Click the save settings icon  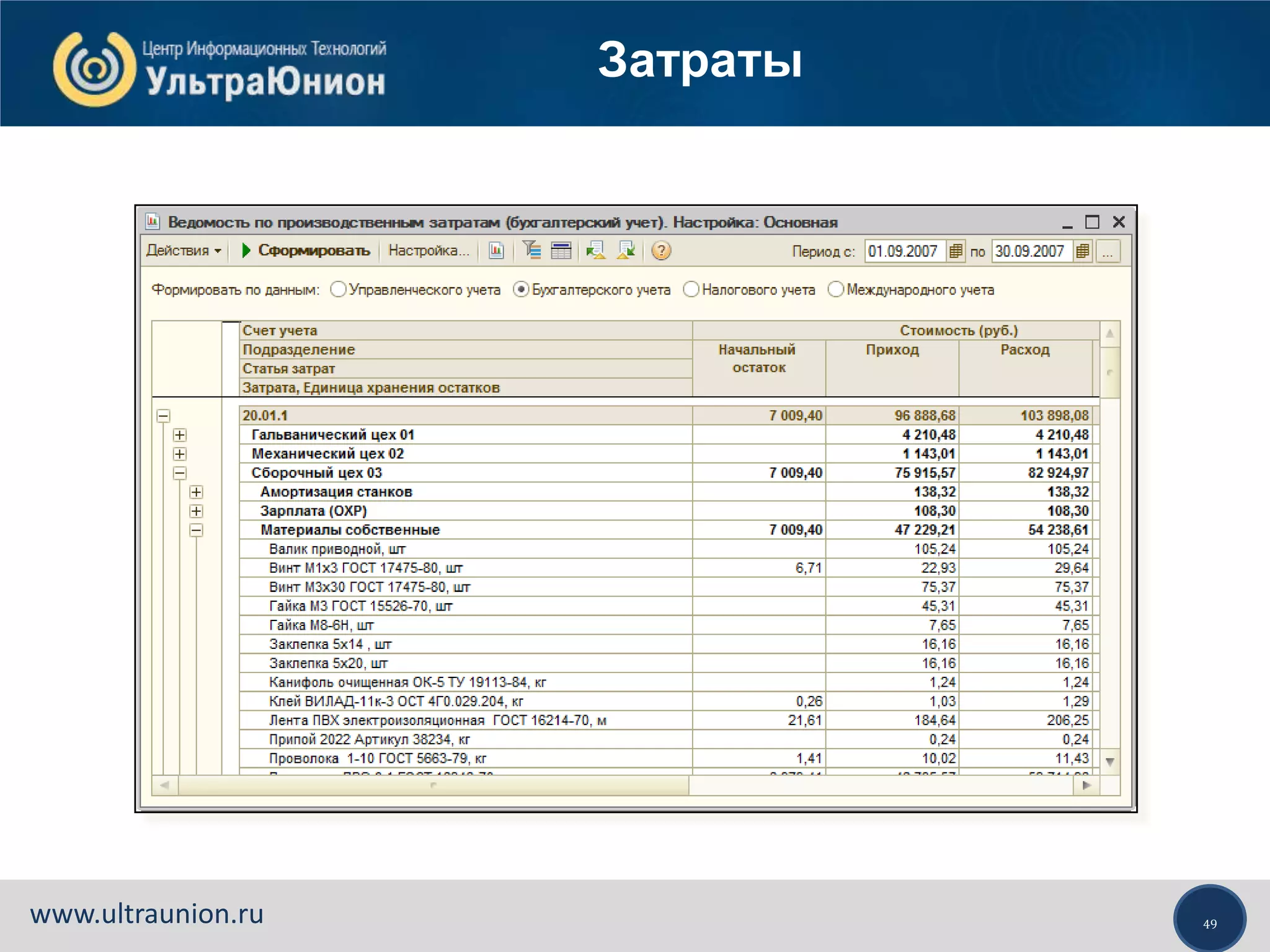626,250
